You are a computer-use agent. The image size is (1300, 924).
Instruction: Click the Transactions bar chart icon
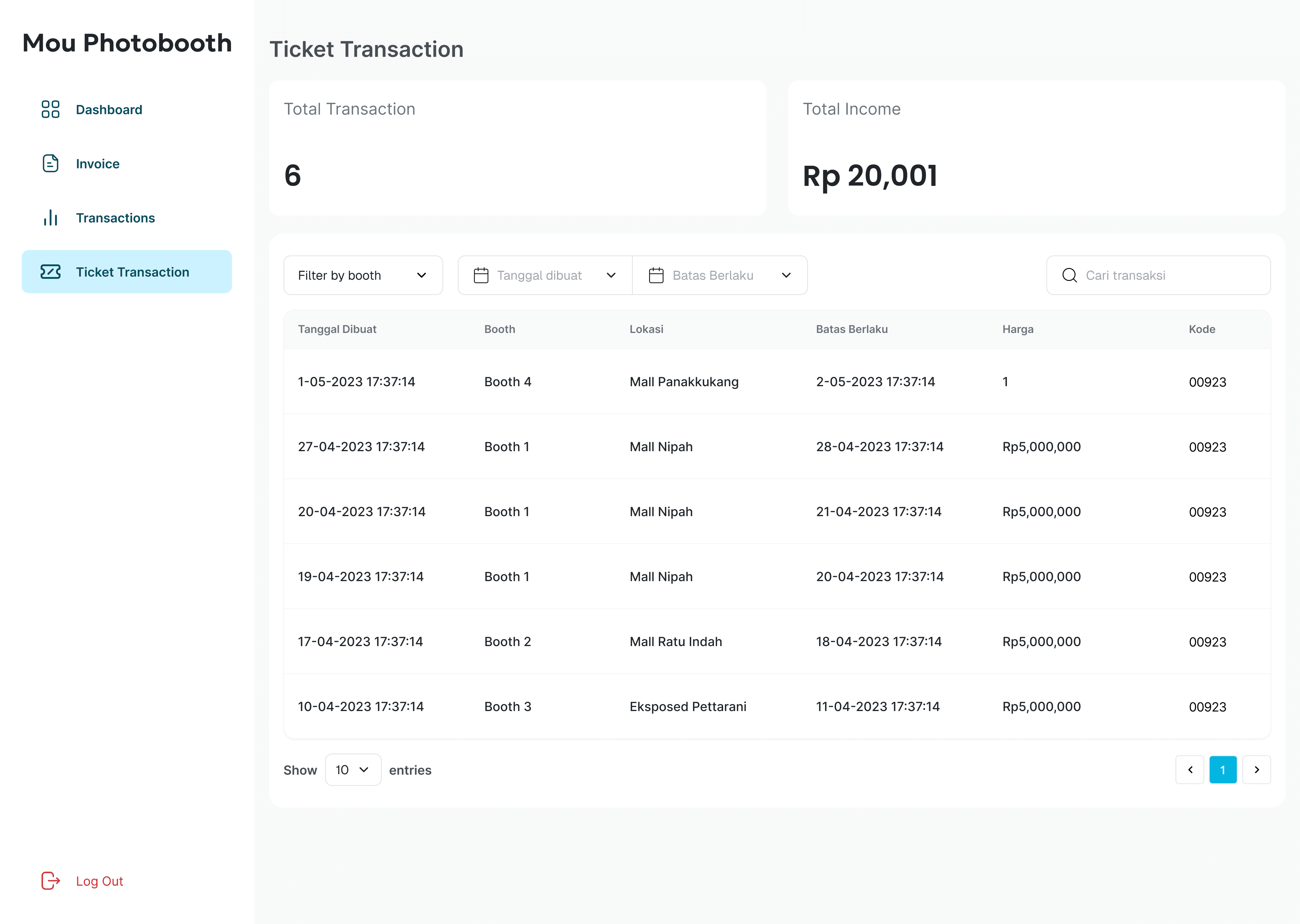click(x=50, y=217)
